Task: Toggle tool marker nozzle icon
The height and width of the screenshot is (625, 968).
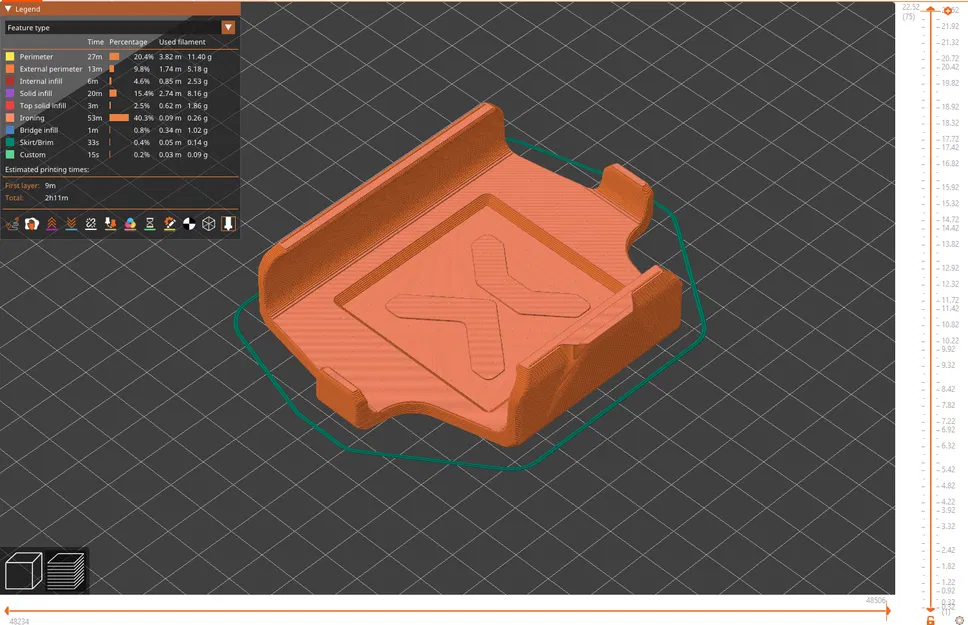Action: click(x=228, y=224)
